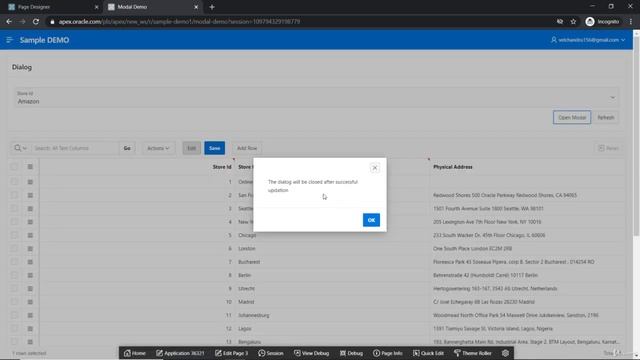Open Session menu in developer toolbar
This screenshot has height=360, width=640.
271,353
